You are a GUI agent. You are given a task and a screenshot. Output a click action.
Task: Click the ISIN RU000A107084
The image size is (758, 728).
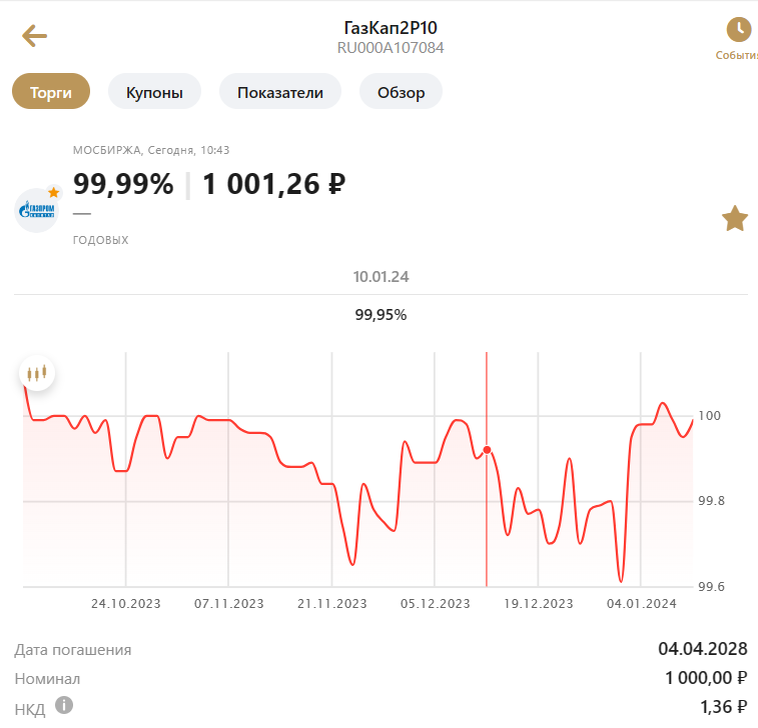(390, 48)
